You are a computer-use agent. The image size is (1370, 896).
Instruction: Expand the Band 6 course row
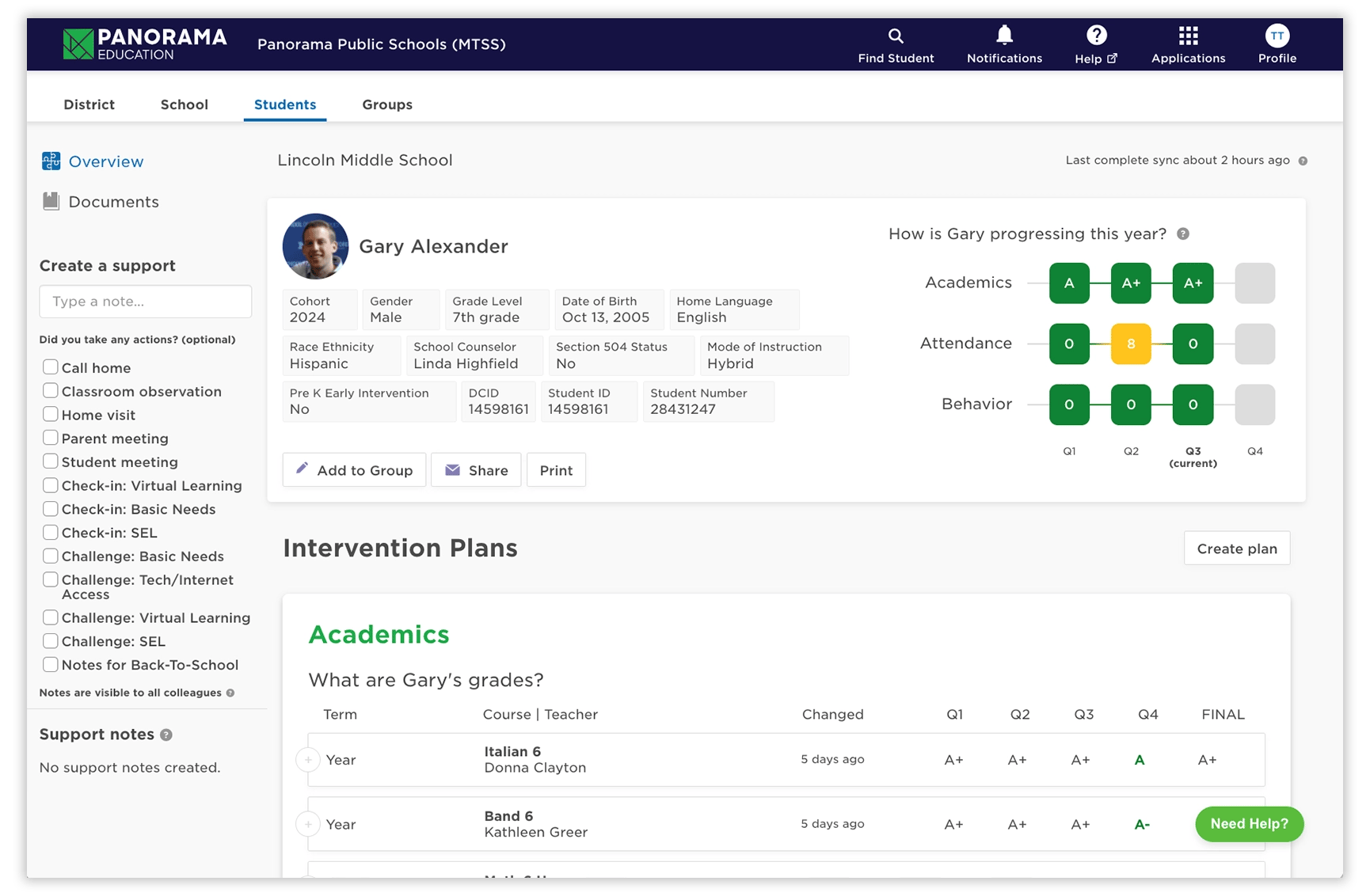[308, 825]
